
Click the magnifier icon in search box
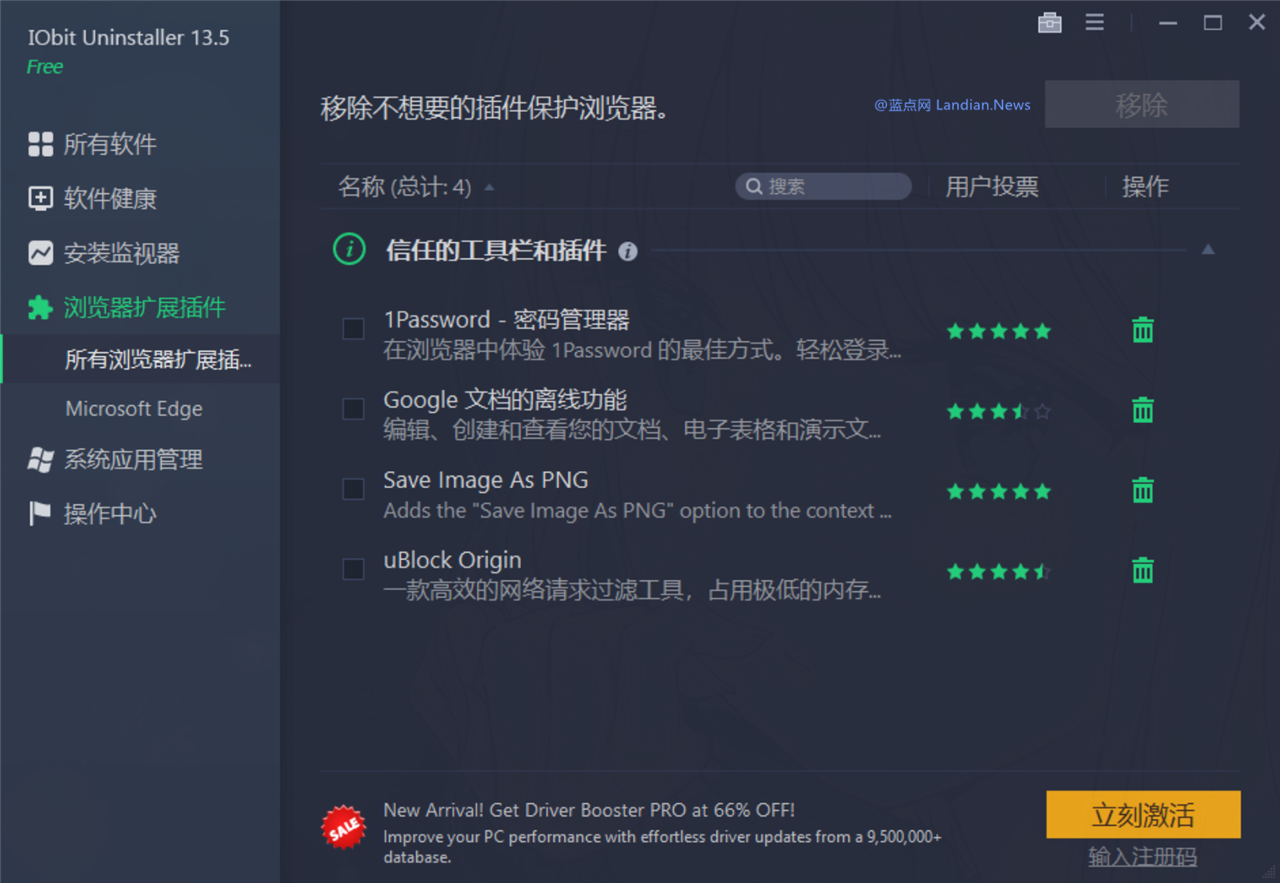pos(754,186)
